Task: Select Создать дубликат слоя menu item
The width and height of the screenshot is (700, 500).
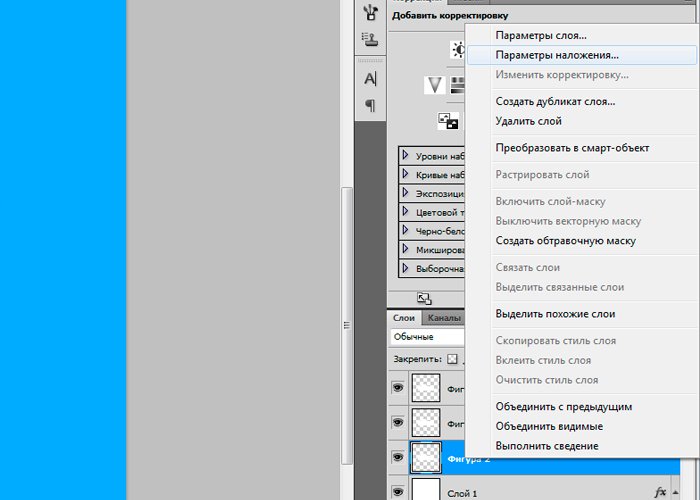Action: (555, 102)
